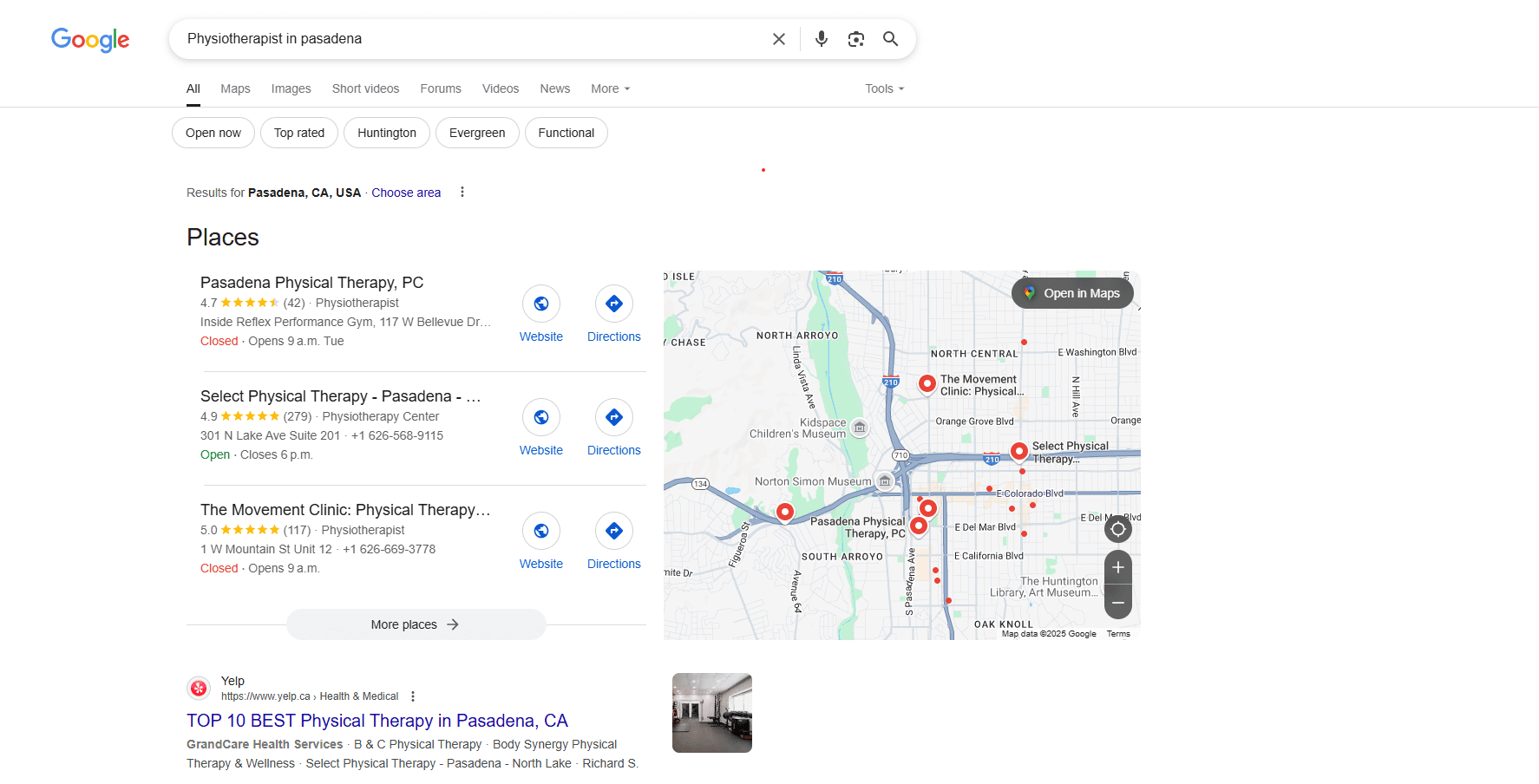Image resolution: width=1539 pixels, height=784 pixels.
Task: Switch to the News tab
Action: click(554, 88)
